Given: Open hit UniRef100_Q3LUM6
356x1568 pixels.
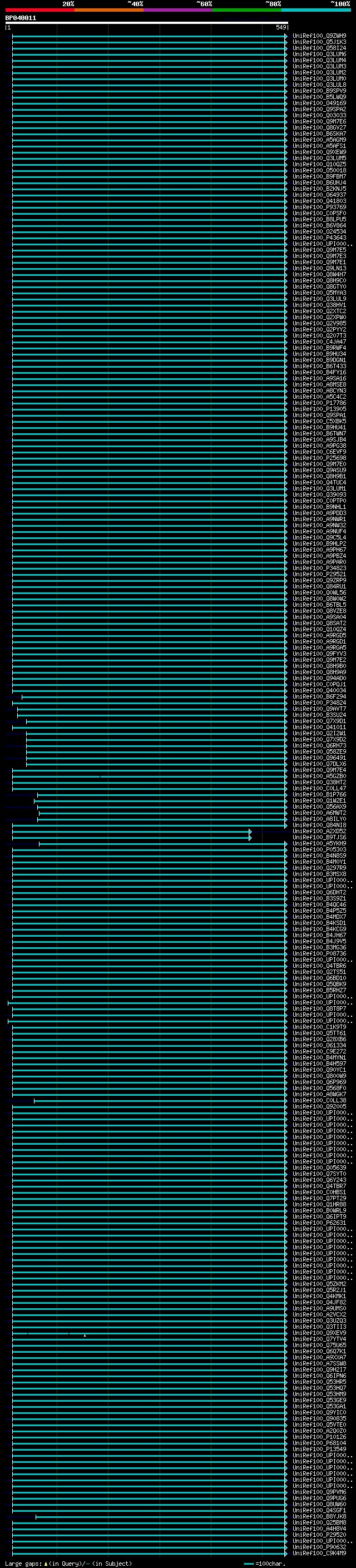Looking at the screenshot, I should pyautogui.click(x=319, y=54).
